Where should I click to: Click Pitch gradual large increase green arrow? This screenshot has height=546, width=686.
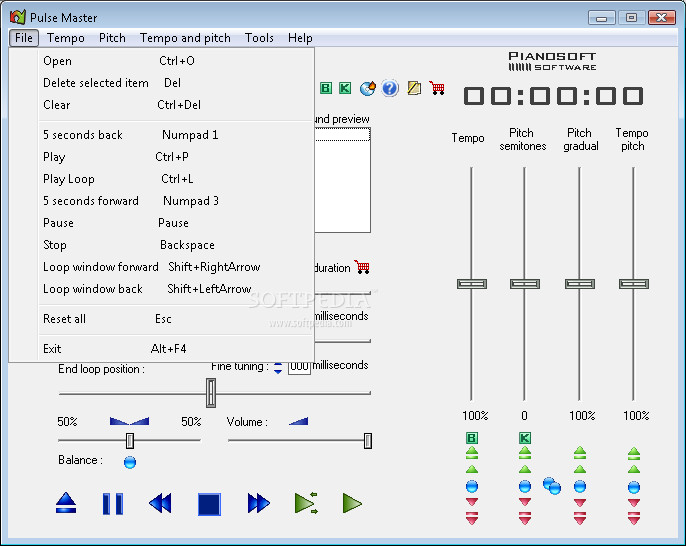point(580,453)
